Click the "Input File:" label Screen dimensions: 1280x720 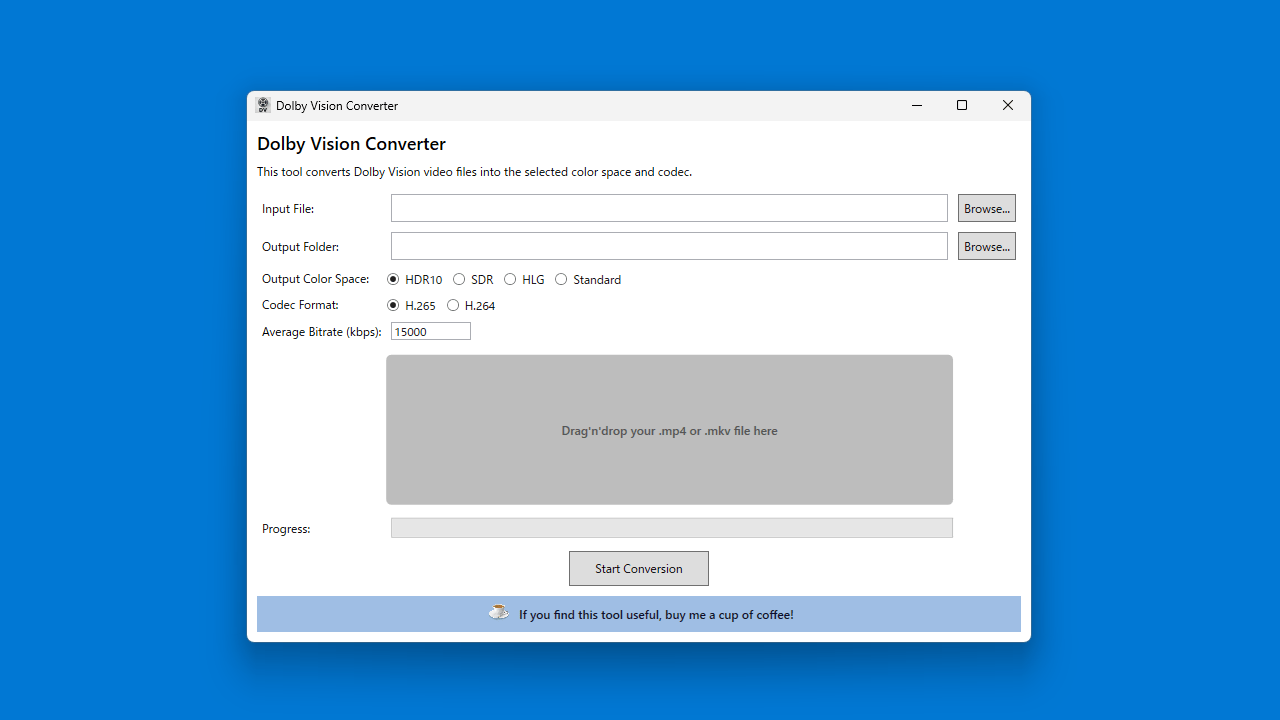click(288, 209)
